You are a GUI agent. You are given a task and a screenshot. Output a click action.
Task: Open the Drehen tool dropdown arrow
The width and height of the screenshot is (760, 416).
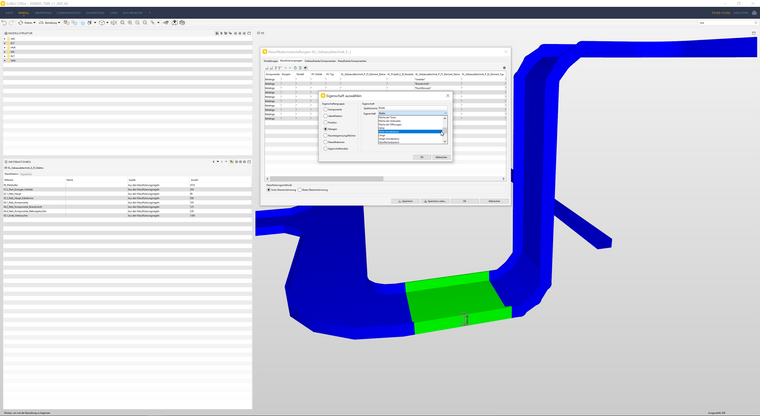point(34,23)
